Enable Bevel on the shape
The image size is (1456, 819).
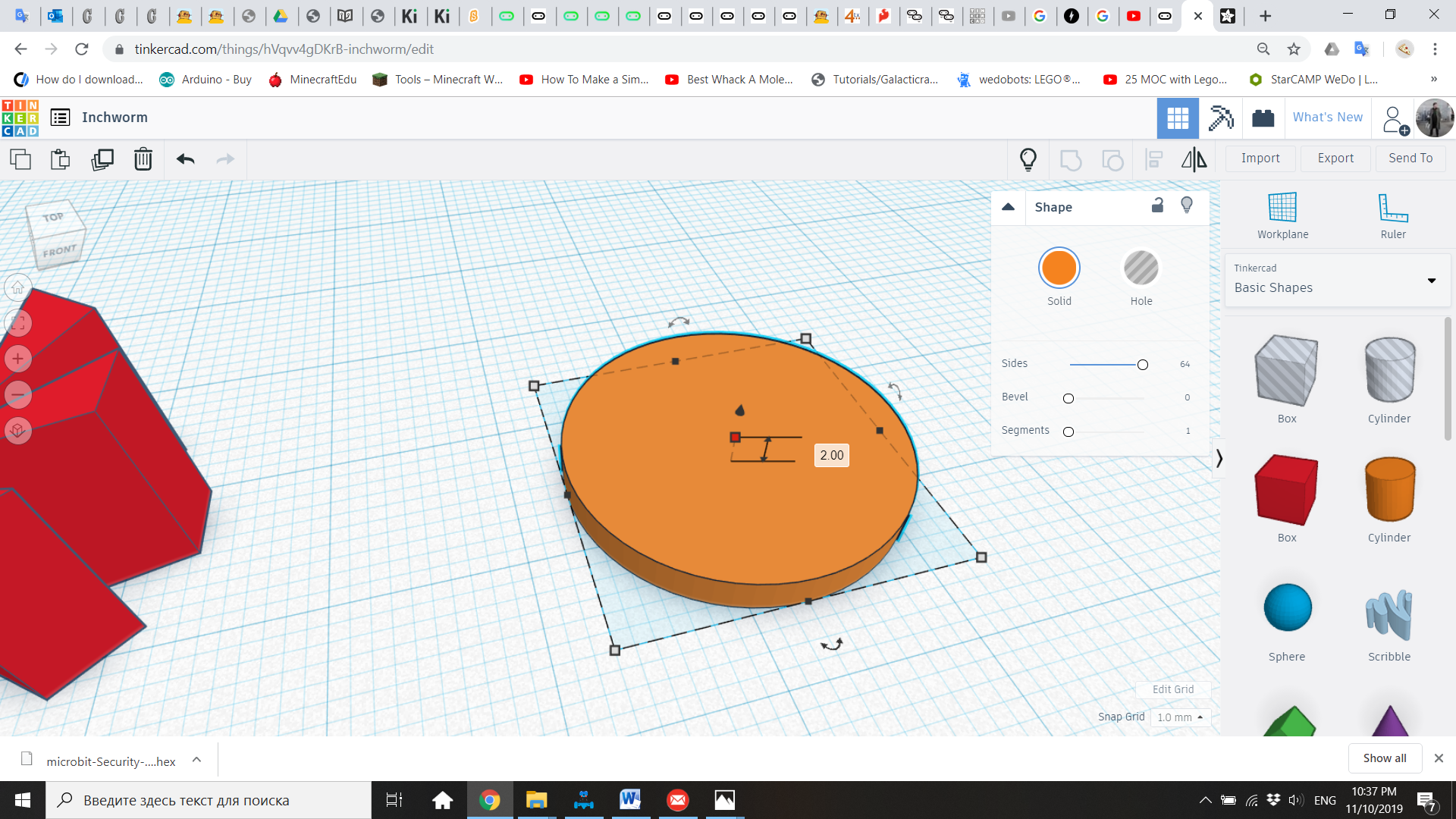[x=1068, y=397]
